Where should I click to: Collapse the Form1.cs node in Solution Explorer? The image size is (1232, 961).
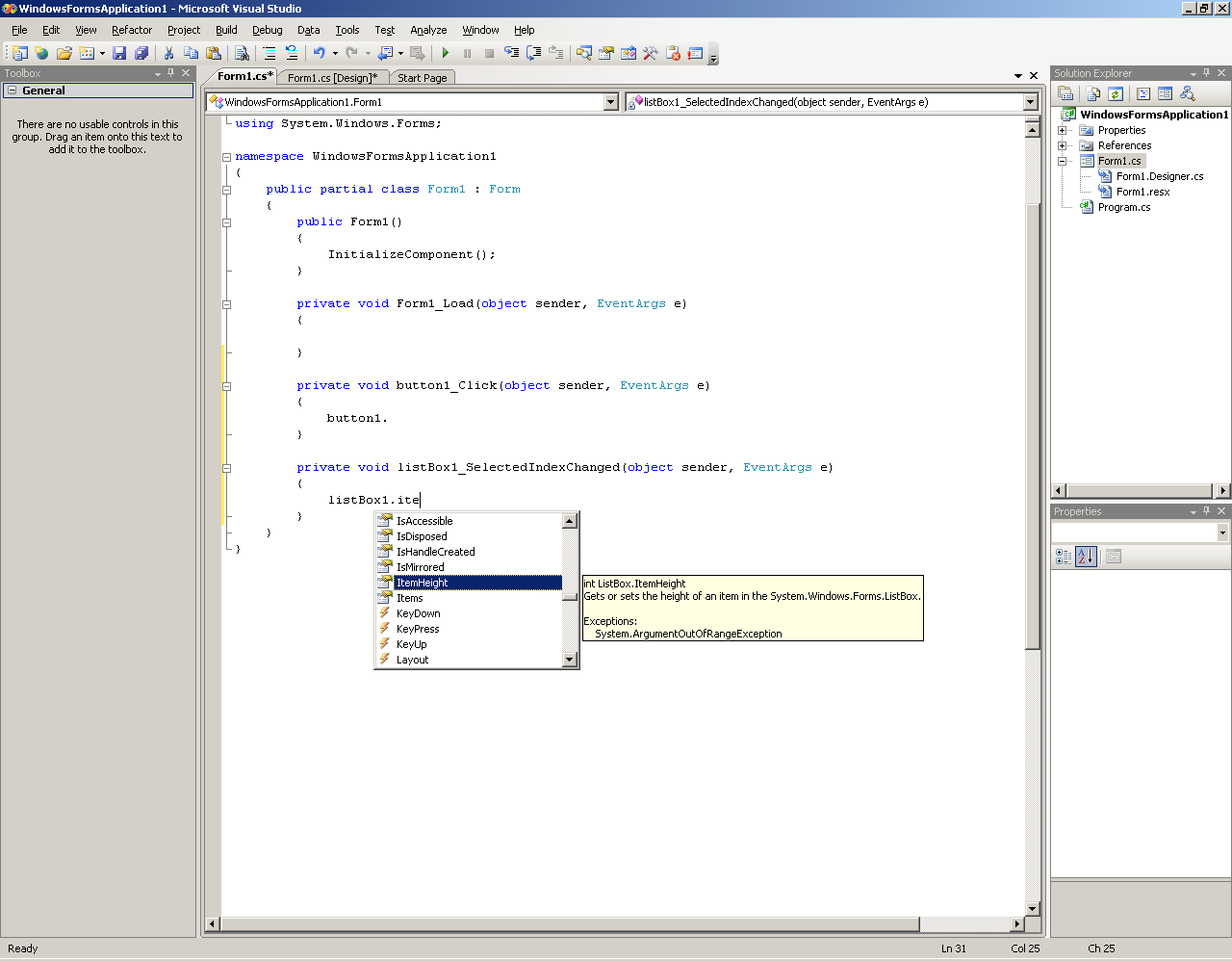tap(1063, 161)
